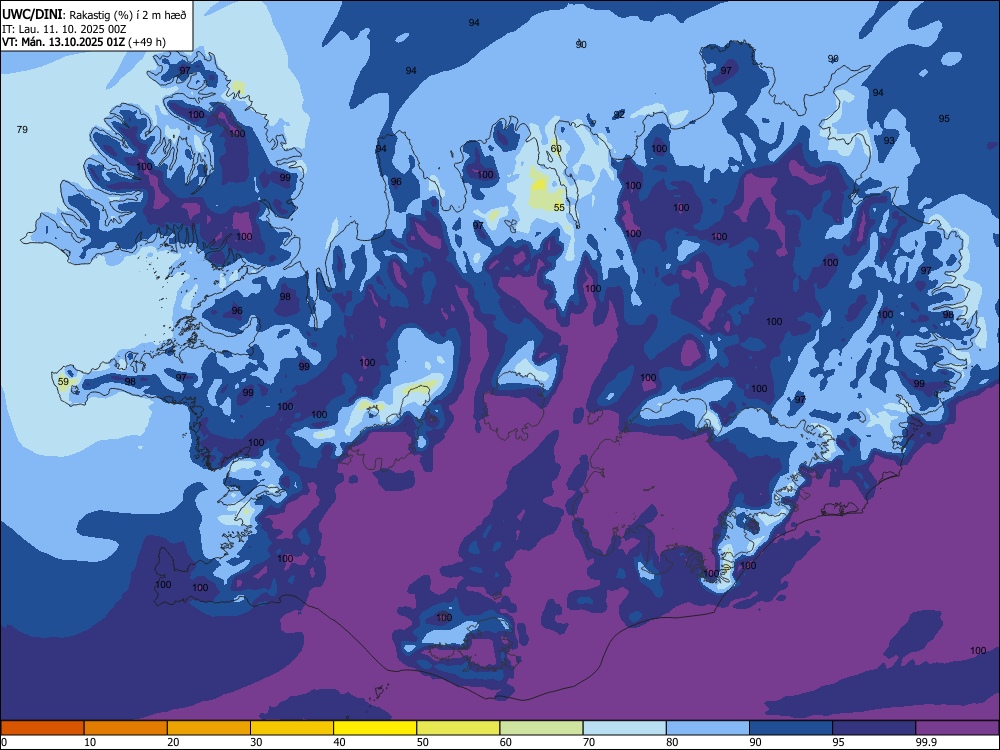Select the sky blue 80–90 legend swatch
Image resolution: width=1000 pixels, height=750 pixels.
coord(708,728)
